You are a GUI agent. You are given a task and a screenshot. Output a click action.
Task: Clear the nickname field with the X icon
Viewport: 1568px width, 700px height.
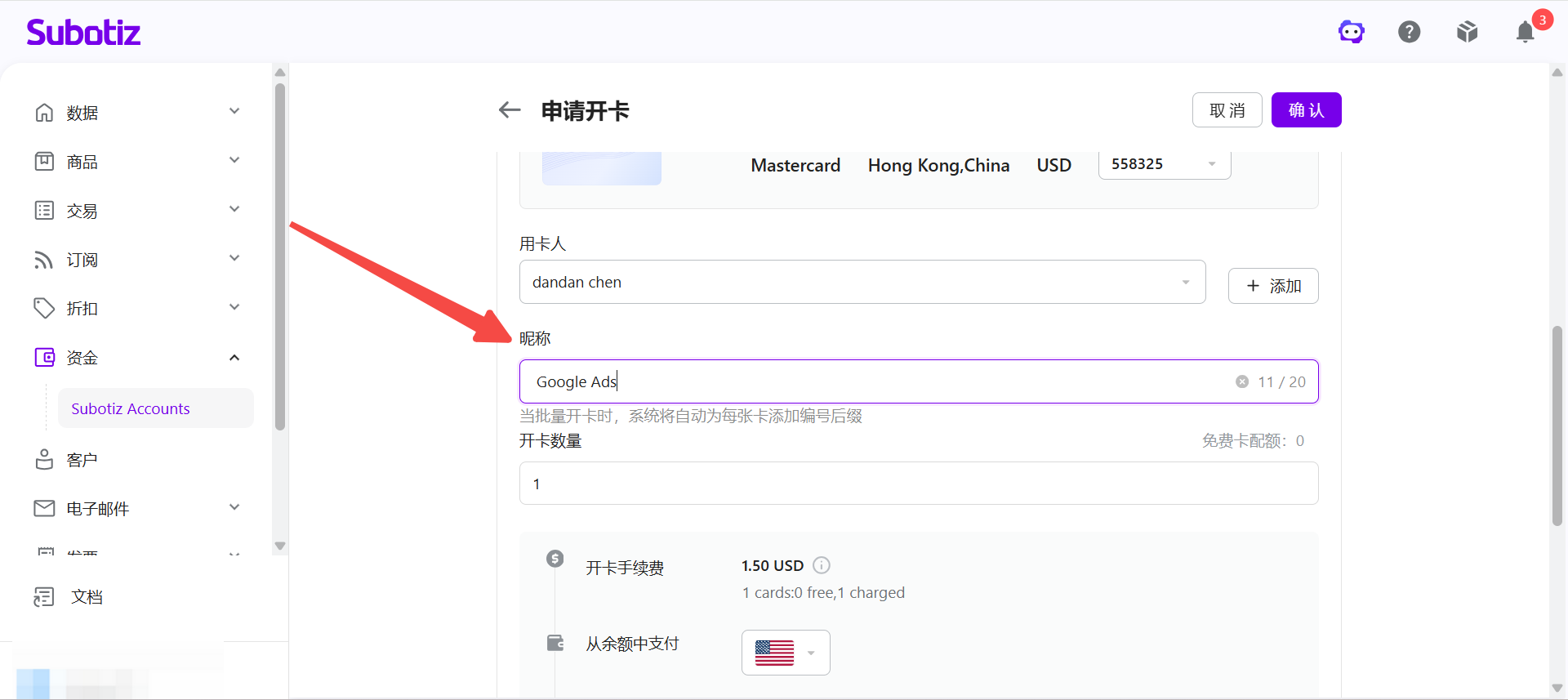(1242, 381)
